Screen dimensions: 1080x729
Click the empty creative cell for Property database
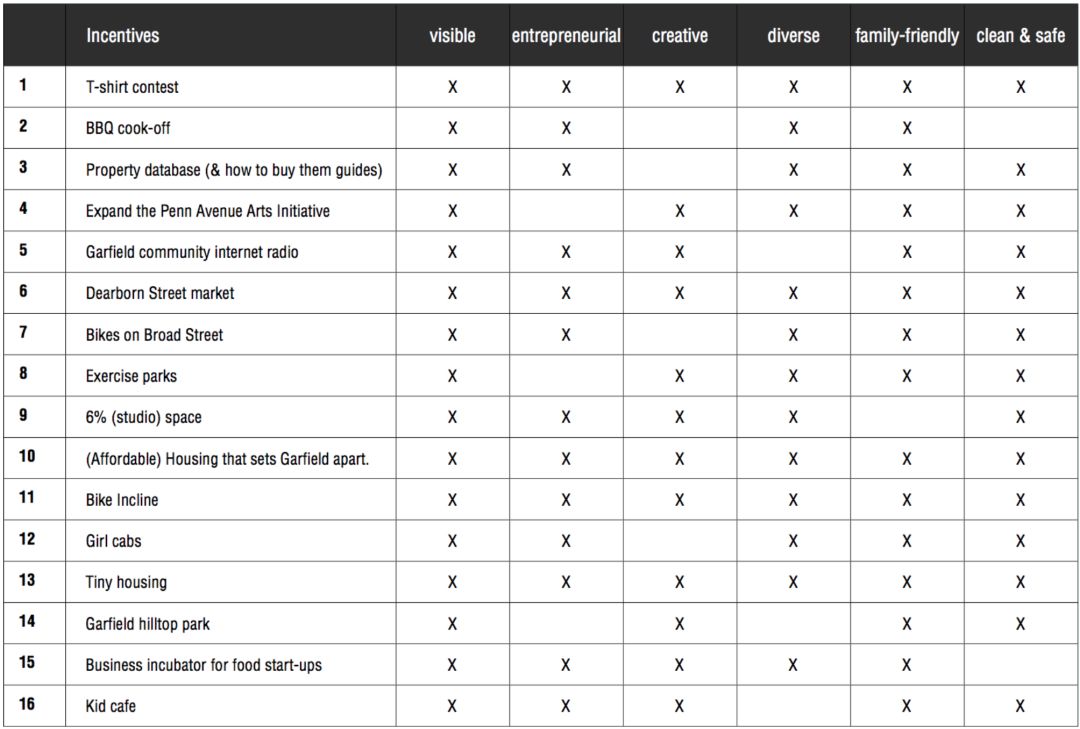[680, 170]
